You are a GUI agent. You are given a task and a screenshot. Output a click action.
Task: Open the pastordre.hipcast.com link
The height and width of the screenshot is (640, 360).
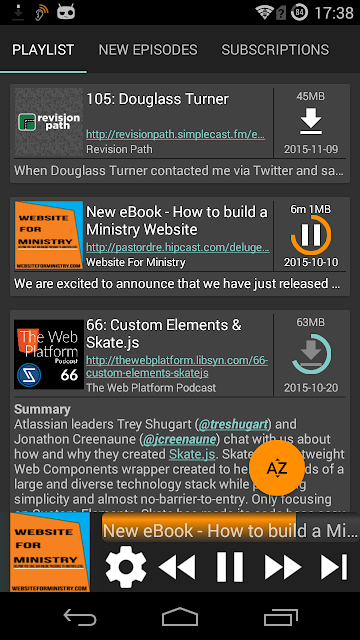[x=178, y=247]
